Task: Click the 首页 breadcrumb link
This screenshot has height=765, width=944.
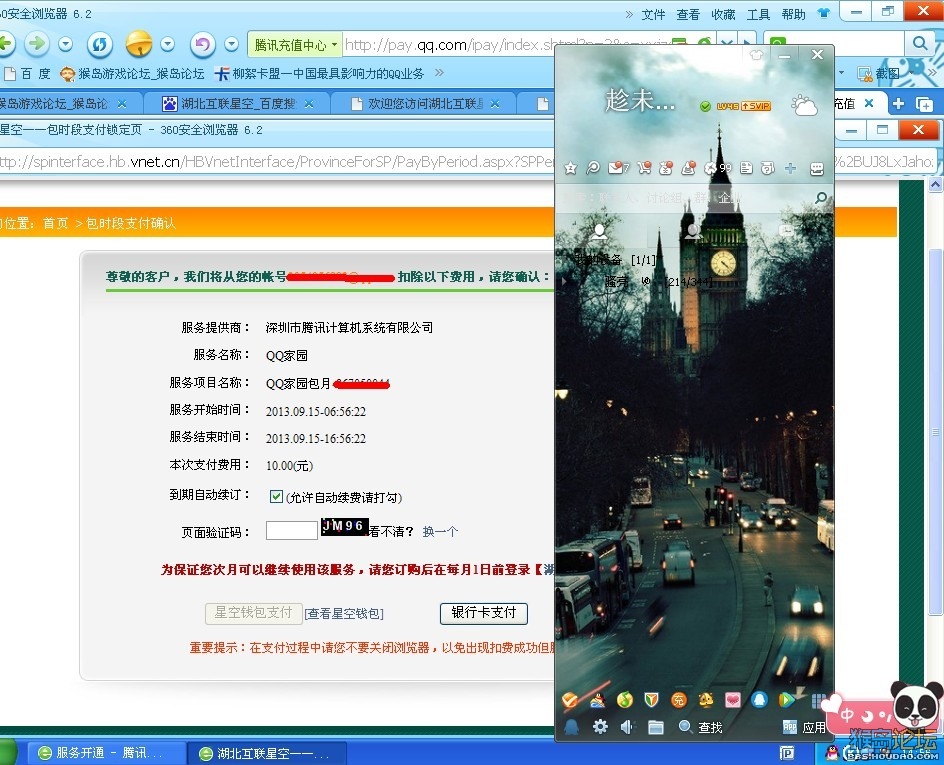Action: 55,223
